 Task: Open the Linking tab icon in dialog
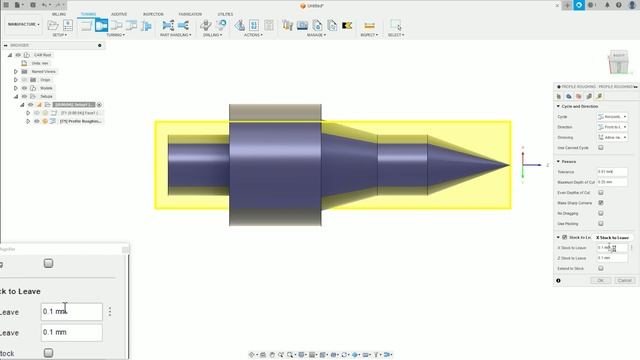(599, 96)
